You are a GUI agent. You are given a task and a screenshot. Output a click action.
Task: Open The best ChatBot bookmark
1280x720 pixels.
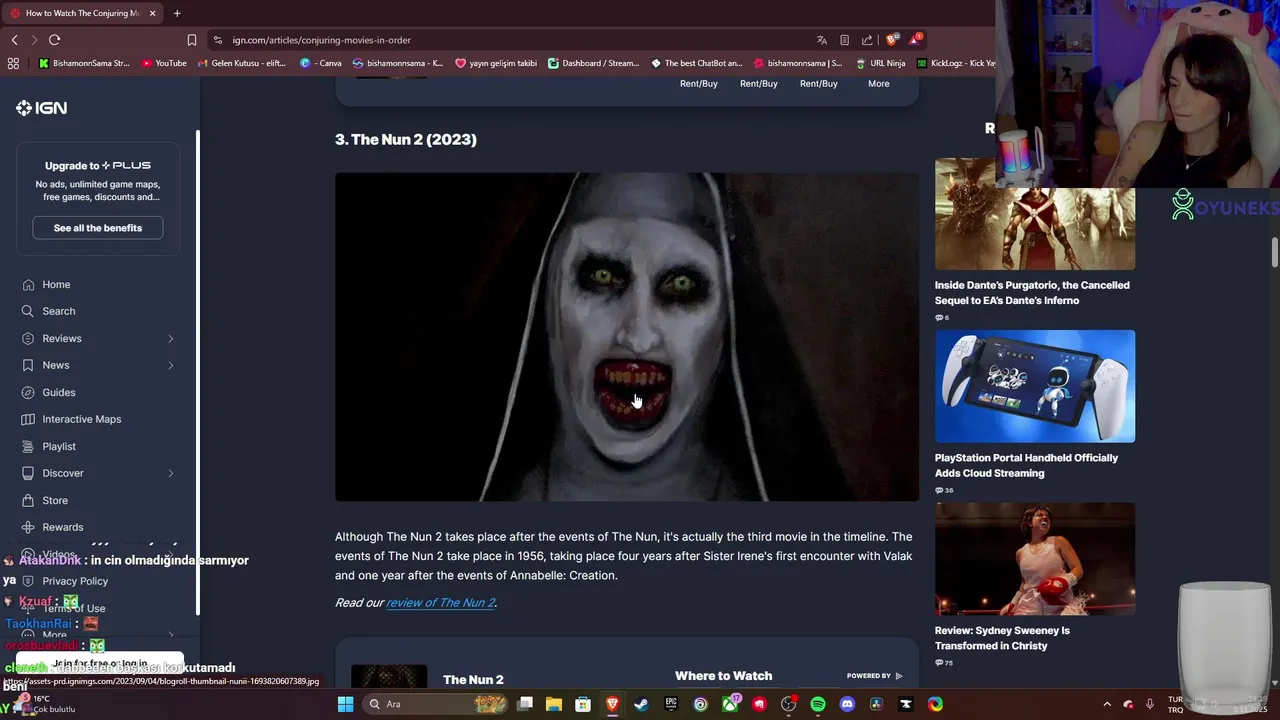[697, 63]
